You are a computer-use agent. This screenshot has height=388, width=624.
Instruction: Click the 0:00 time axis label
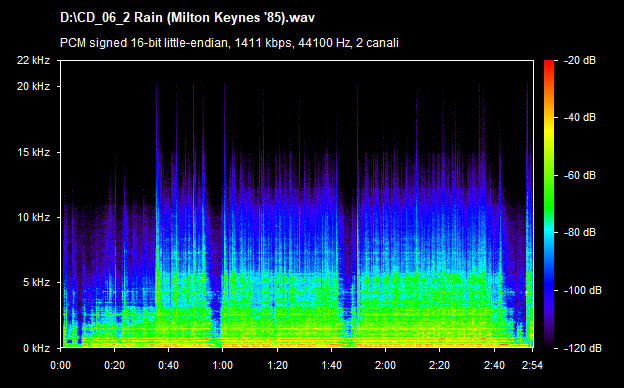tap(60, 365)
